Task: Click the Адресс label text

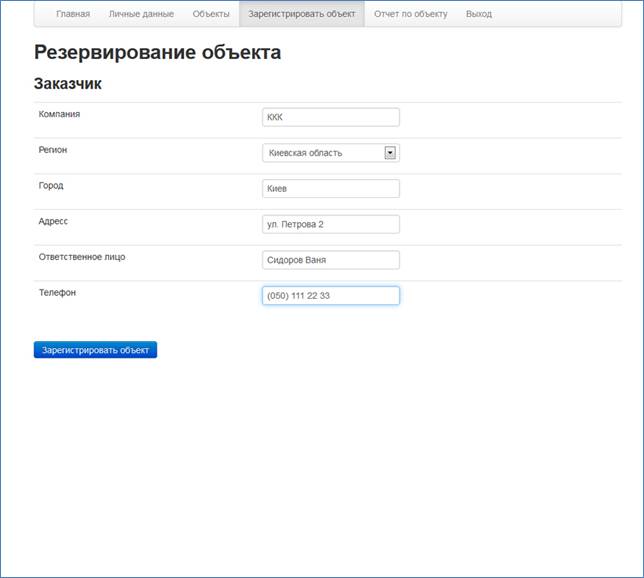Action: (53, 221)
